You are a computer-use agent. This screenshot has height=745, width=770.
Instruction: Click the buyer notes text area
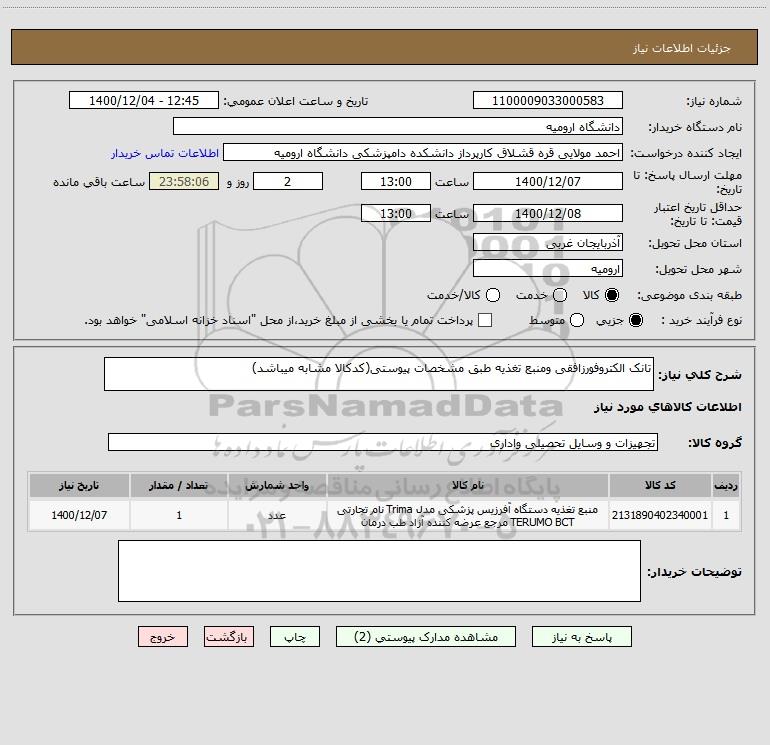tap(380, 571)
